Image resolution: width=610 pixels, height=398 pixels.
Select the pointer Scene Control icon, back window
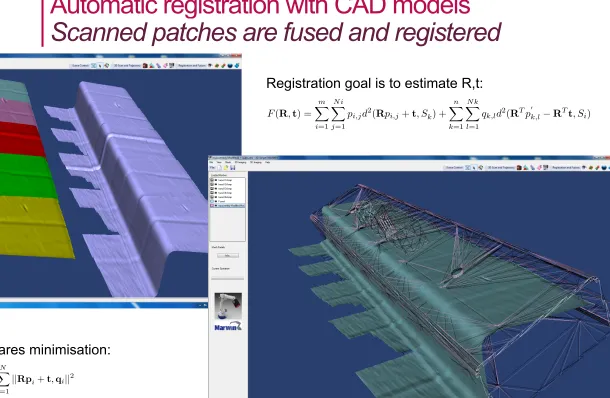100,65
